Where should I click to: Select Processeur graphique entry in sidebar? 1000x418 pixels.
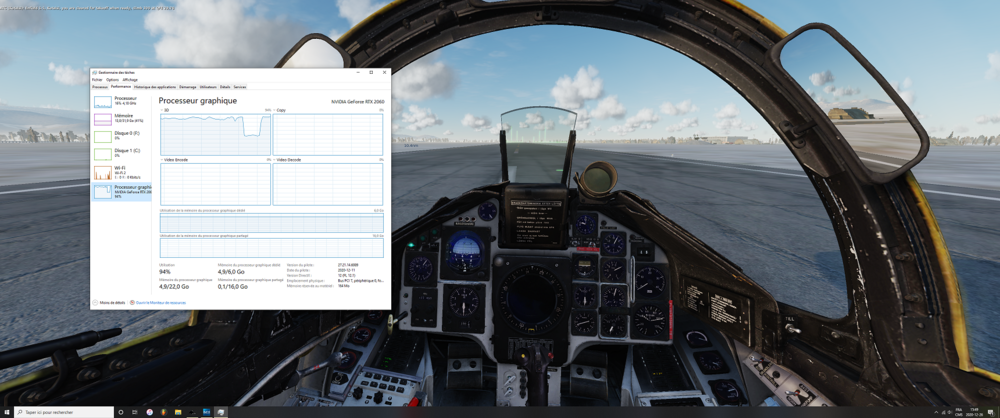122,191
